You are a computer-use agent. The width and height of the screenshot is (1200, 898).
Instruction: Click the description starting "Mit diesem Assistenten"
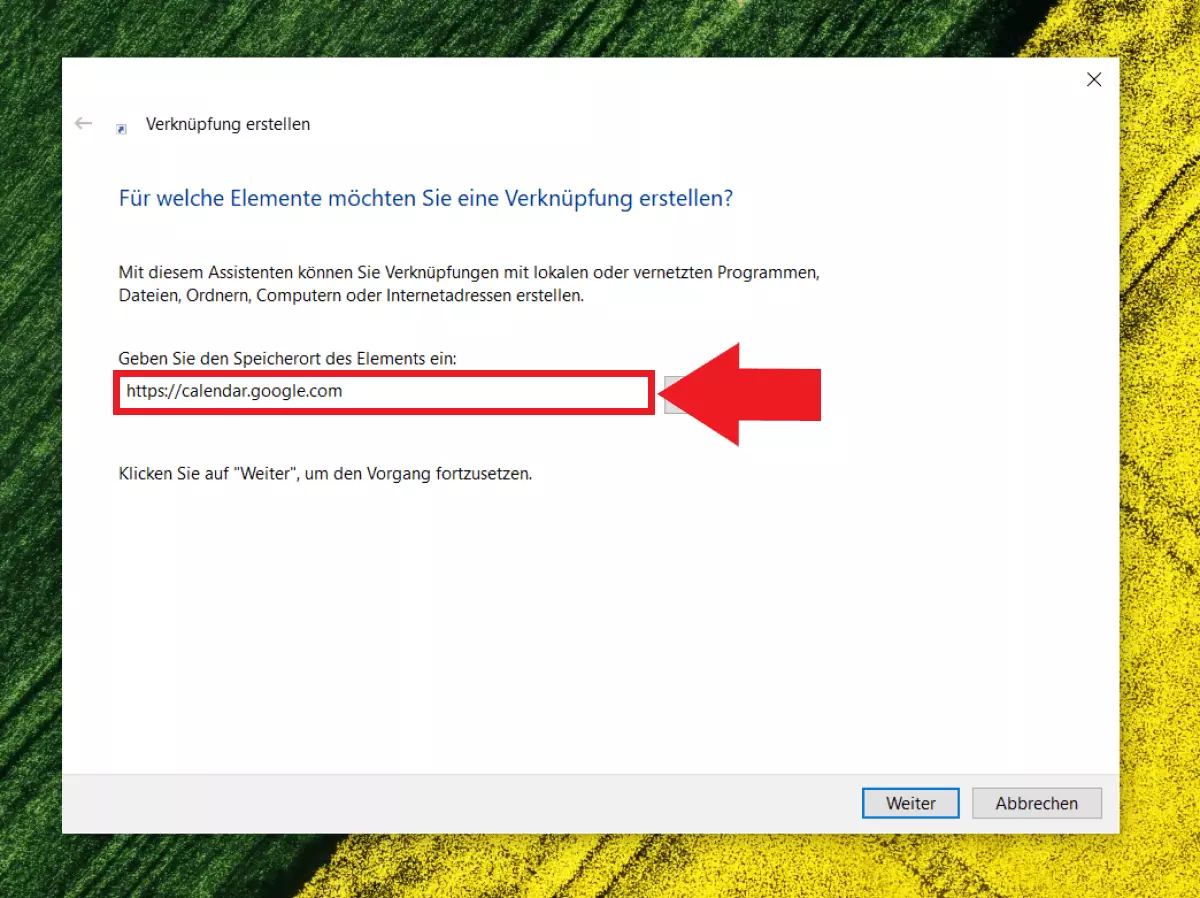[469, 284]
